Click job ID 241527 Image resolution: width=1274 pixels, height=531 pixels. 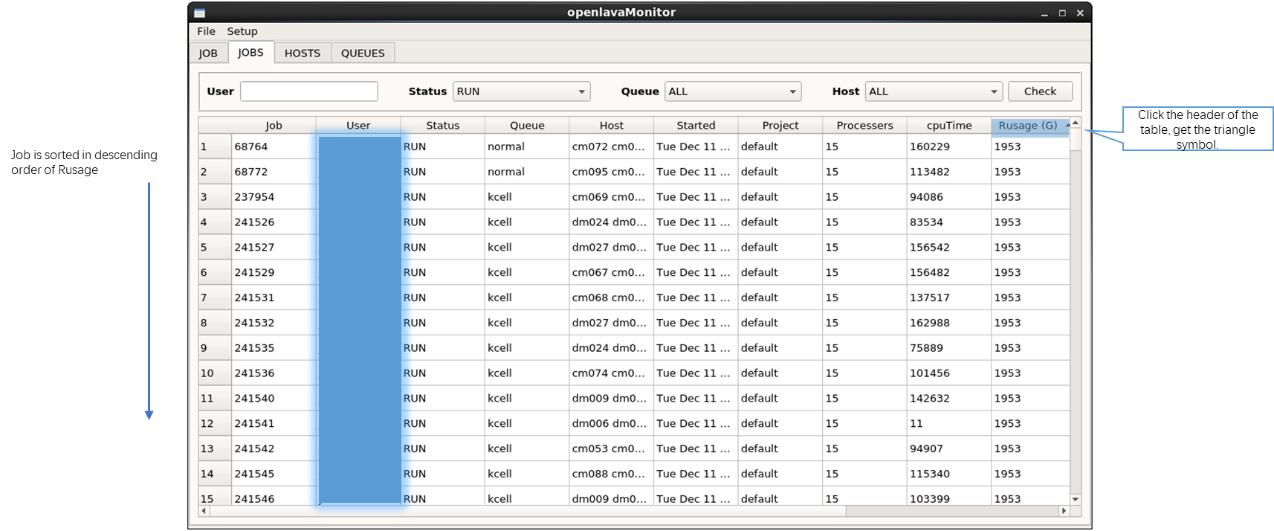[x=274, y=247]
